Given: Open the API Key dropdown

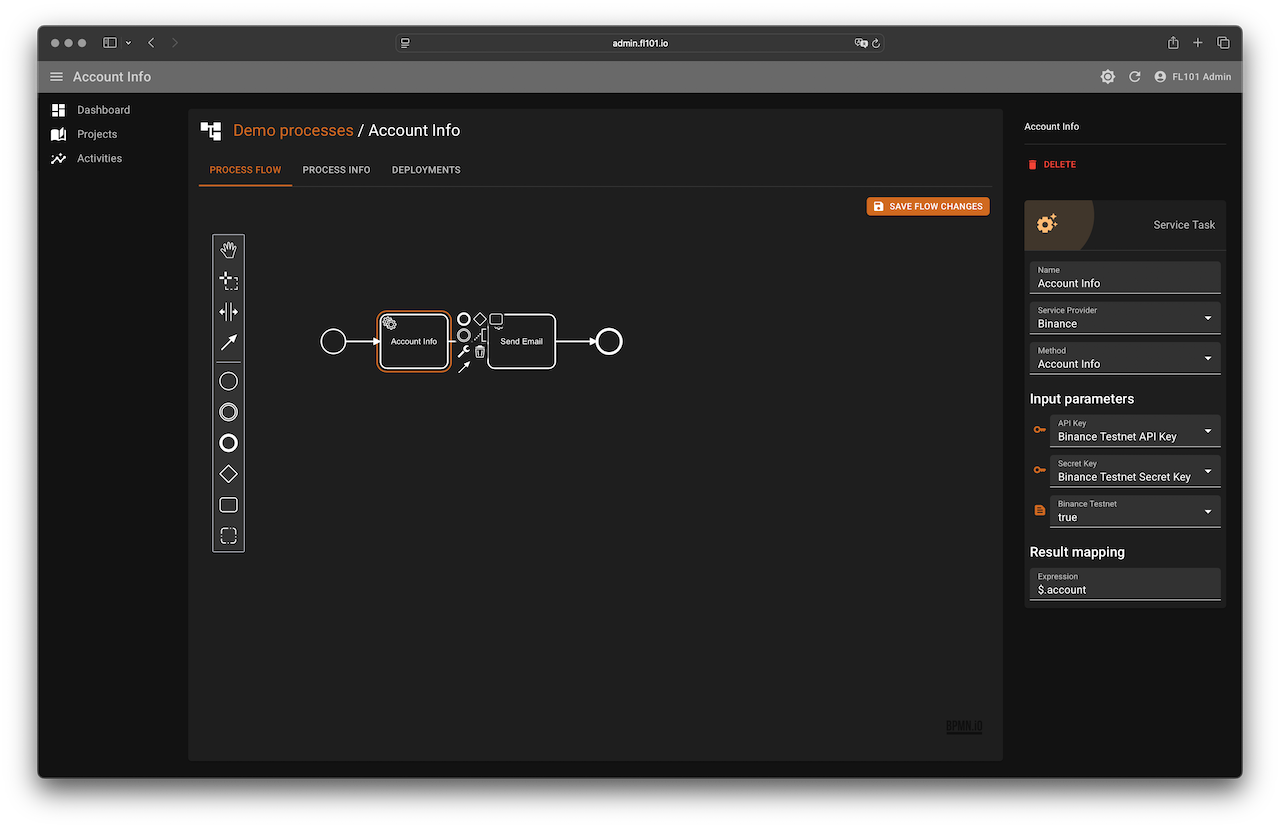Looking at the screenshot, I should [1134, 431].
